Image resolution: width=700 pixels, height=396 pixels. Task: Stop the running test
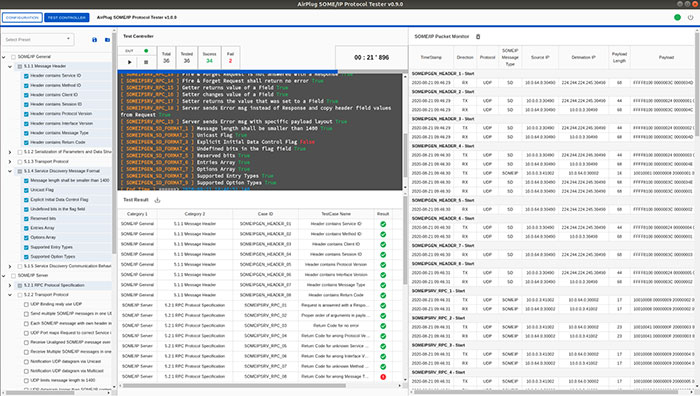(146, 62)
